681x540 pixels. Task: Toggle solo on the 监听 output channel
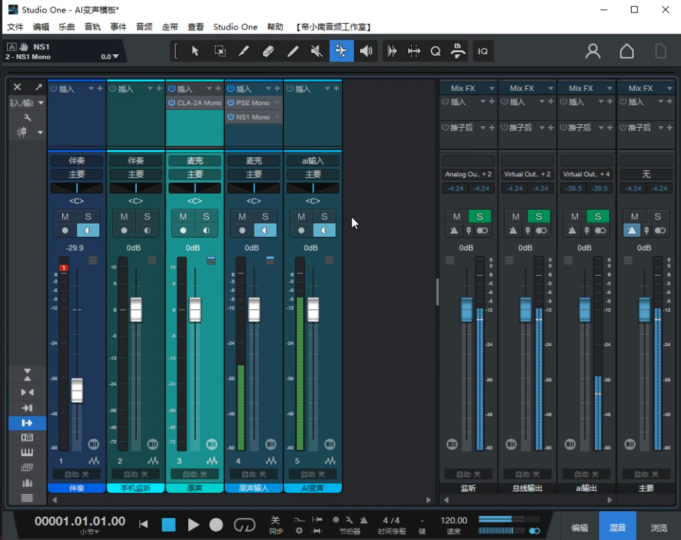point(478,216)
